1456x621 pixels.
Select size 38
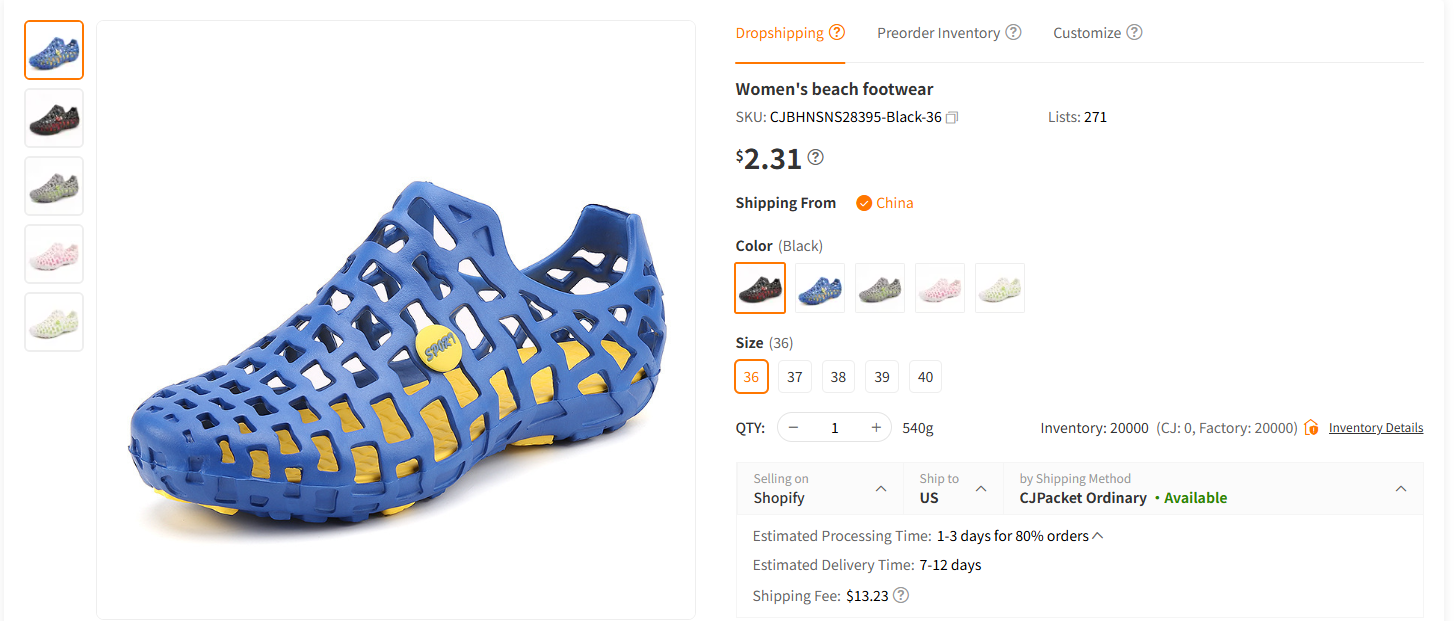pos(838,376)
